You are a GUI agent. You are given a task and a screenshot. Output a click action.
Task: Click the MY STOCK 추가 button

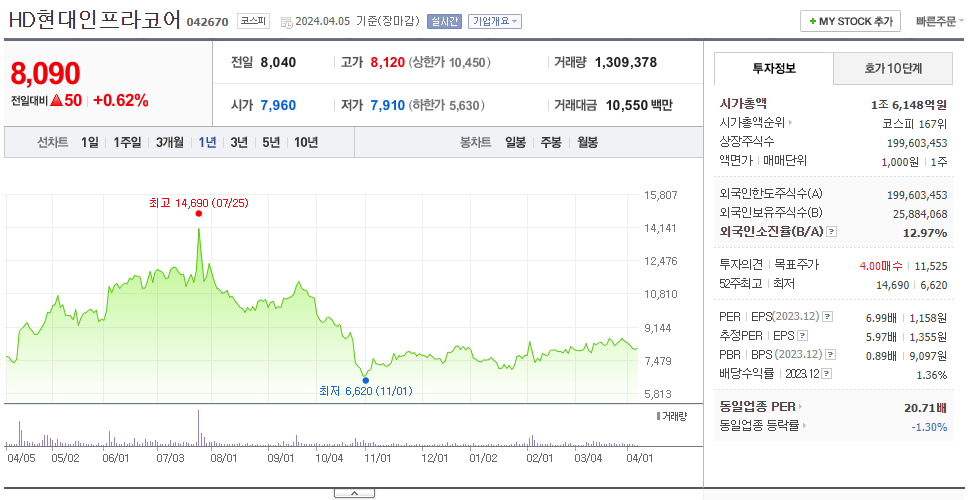click(x=850, y=21)
